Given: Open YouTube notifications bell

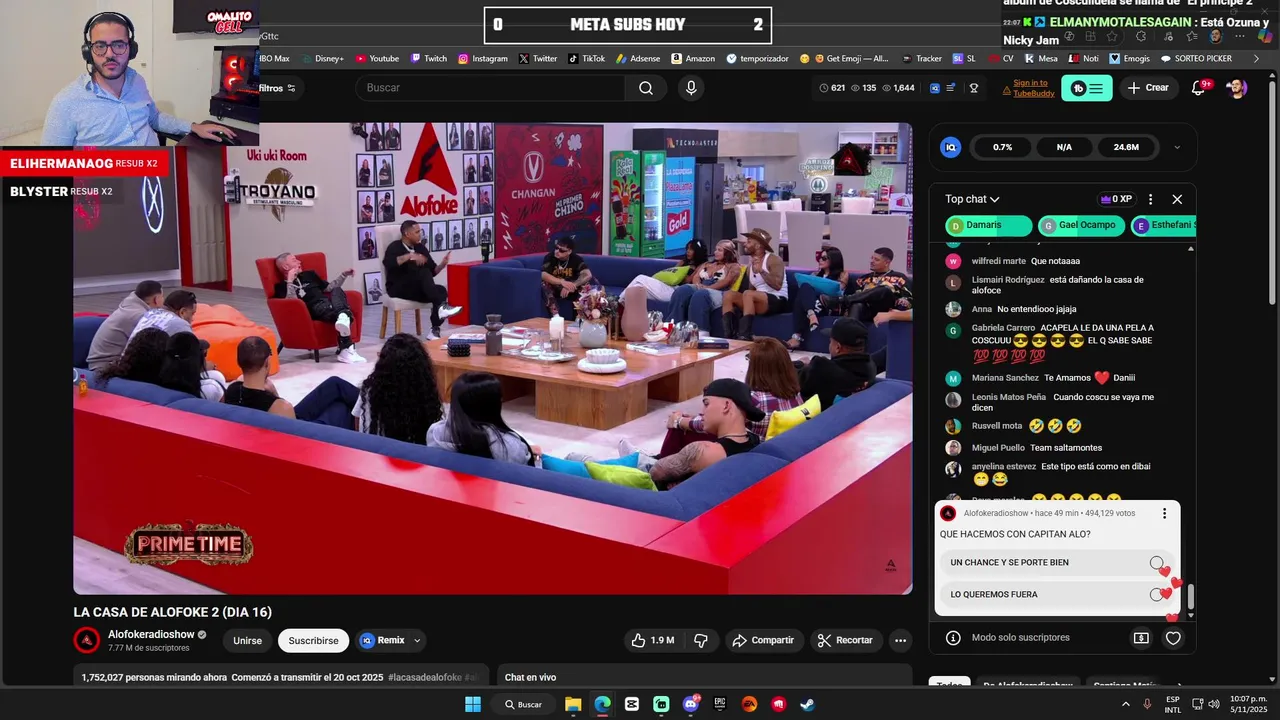Looking at the screenshot, I should pyautogui.click(x=1198, y=88).
